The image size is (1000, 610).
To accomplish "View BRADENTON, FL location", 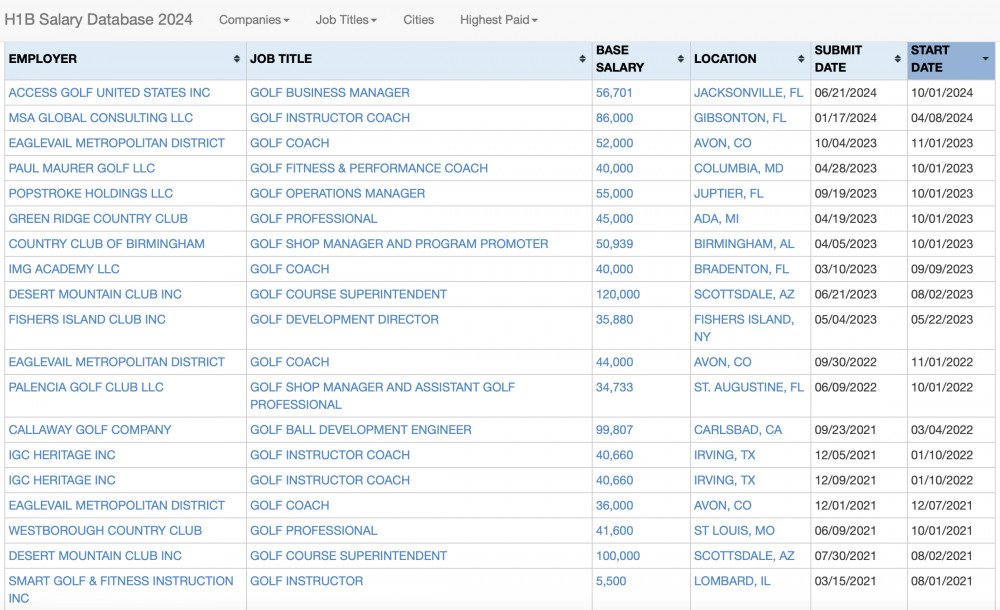I will (742, 269).
